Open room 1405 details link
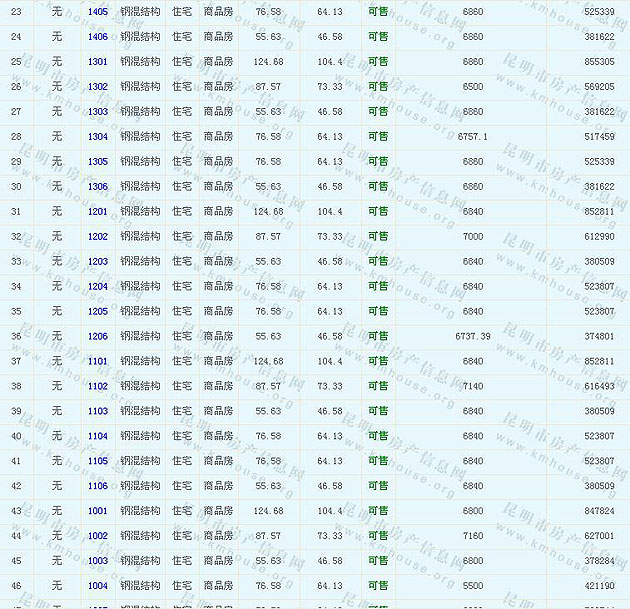The height and width of the screenshot is (609, 630). tap(97, 11)
